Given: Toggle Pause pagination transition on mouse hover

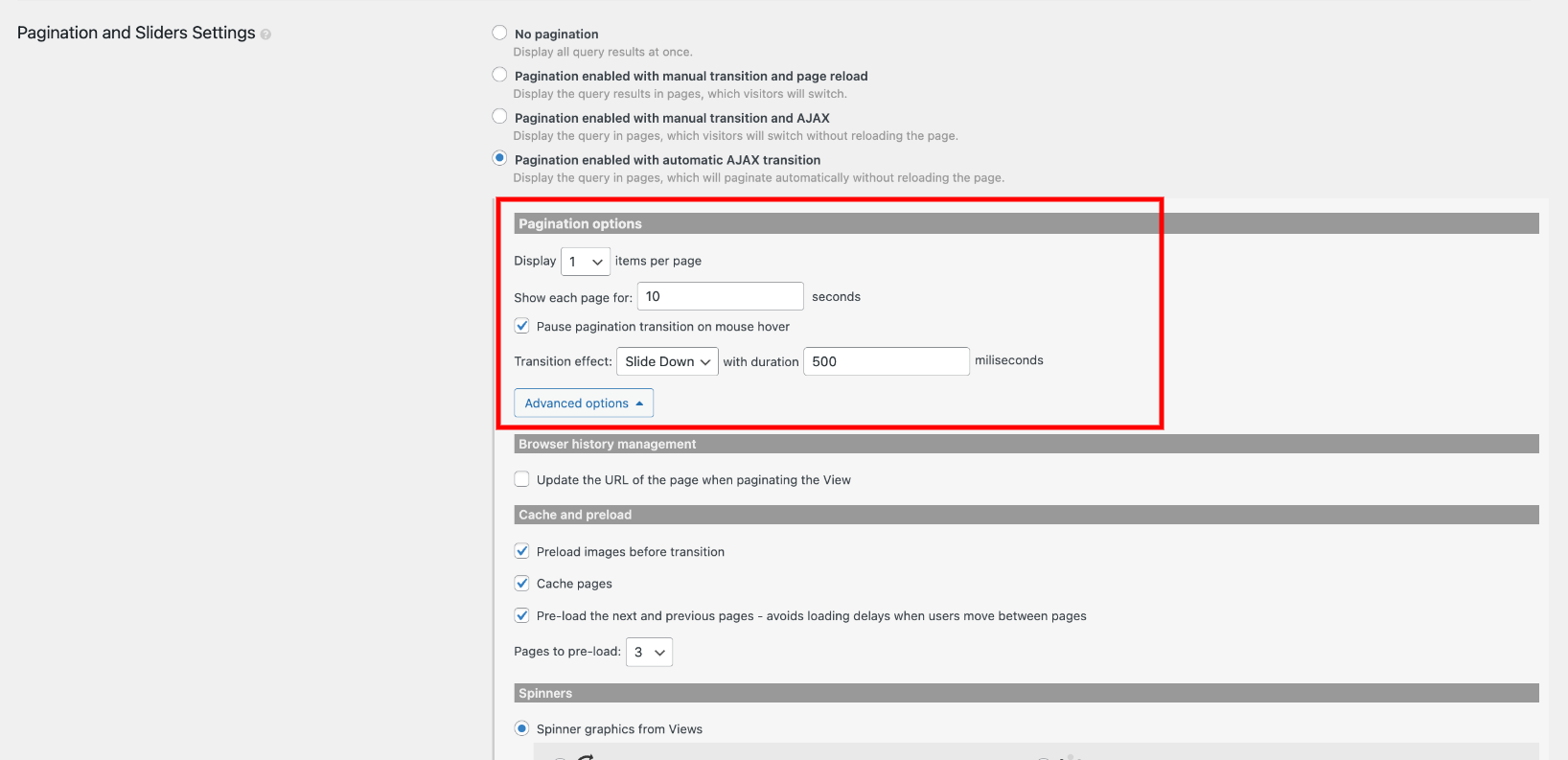Looking at the screenshot, I should tap(522, 326).
